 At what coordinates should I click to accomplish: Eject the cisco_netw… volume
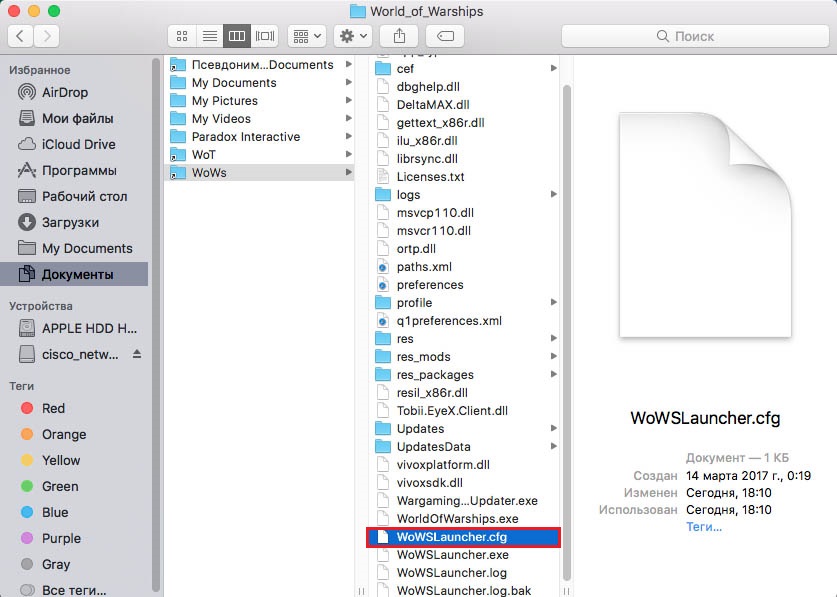pyautogui.click(x=137, y=354)
